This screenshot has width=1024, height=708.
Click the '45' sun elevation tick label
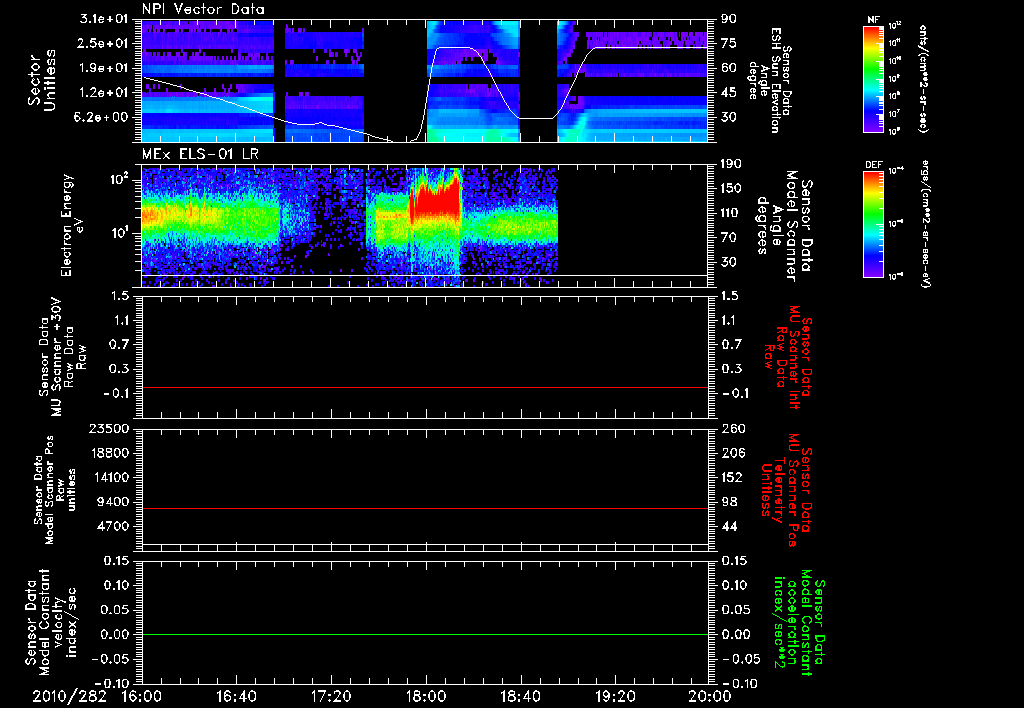pos(729,93)
